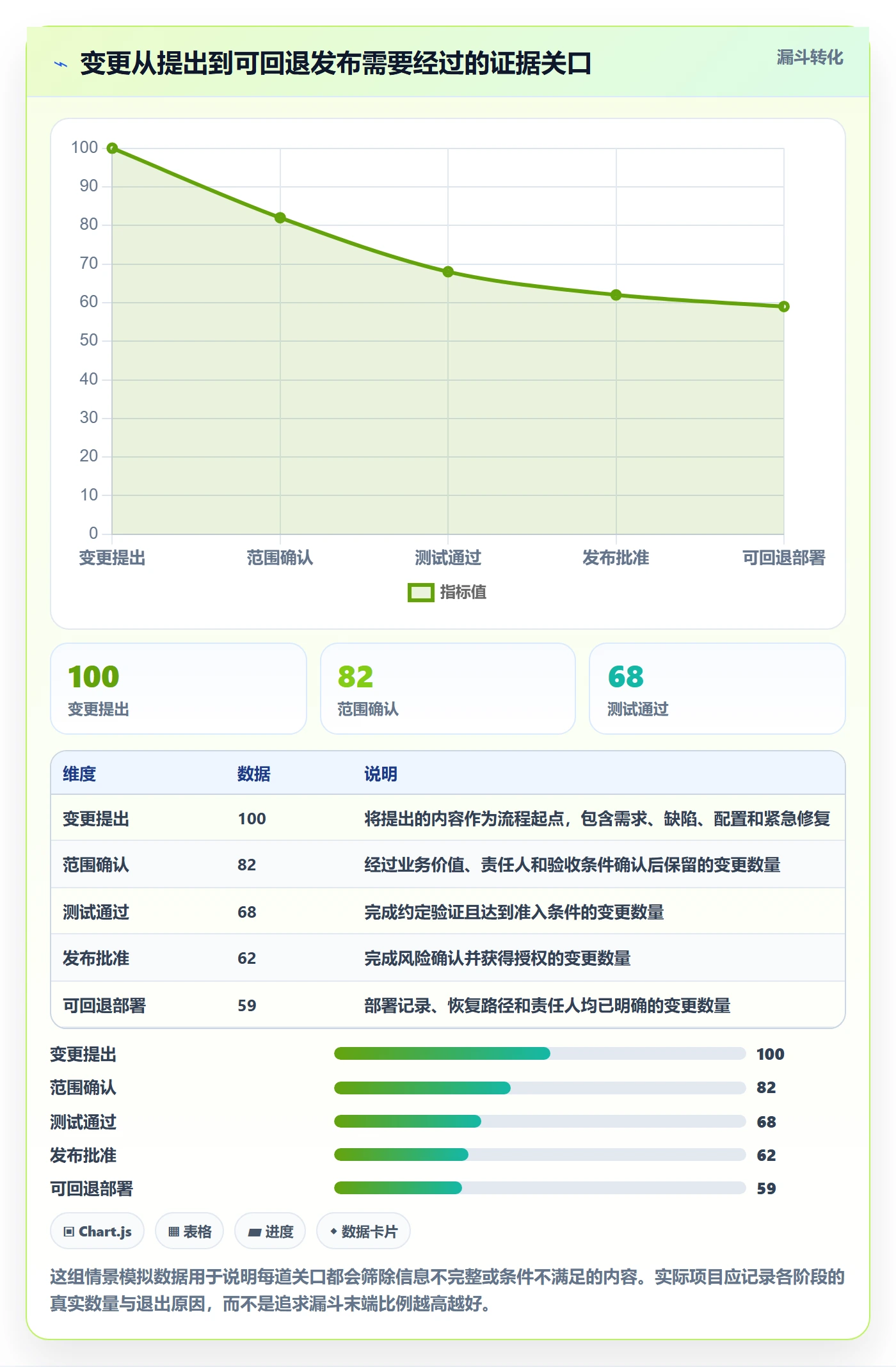Screen dimensions: 896x1367
Task: Click the table cell 可回退部署
Action: click(104, 1005)
